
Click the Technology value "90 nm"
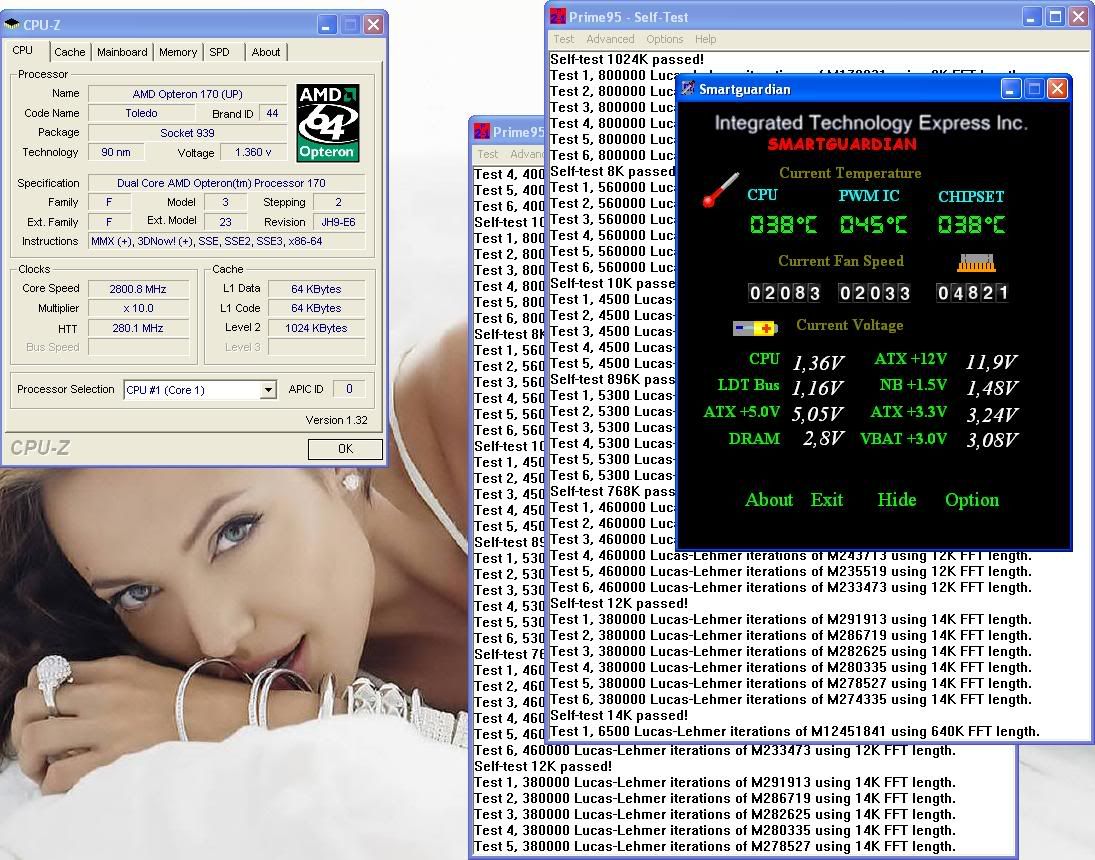click(x=116, y=152)
